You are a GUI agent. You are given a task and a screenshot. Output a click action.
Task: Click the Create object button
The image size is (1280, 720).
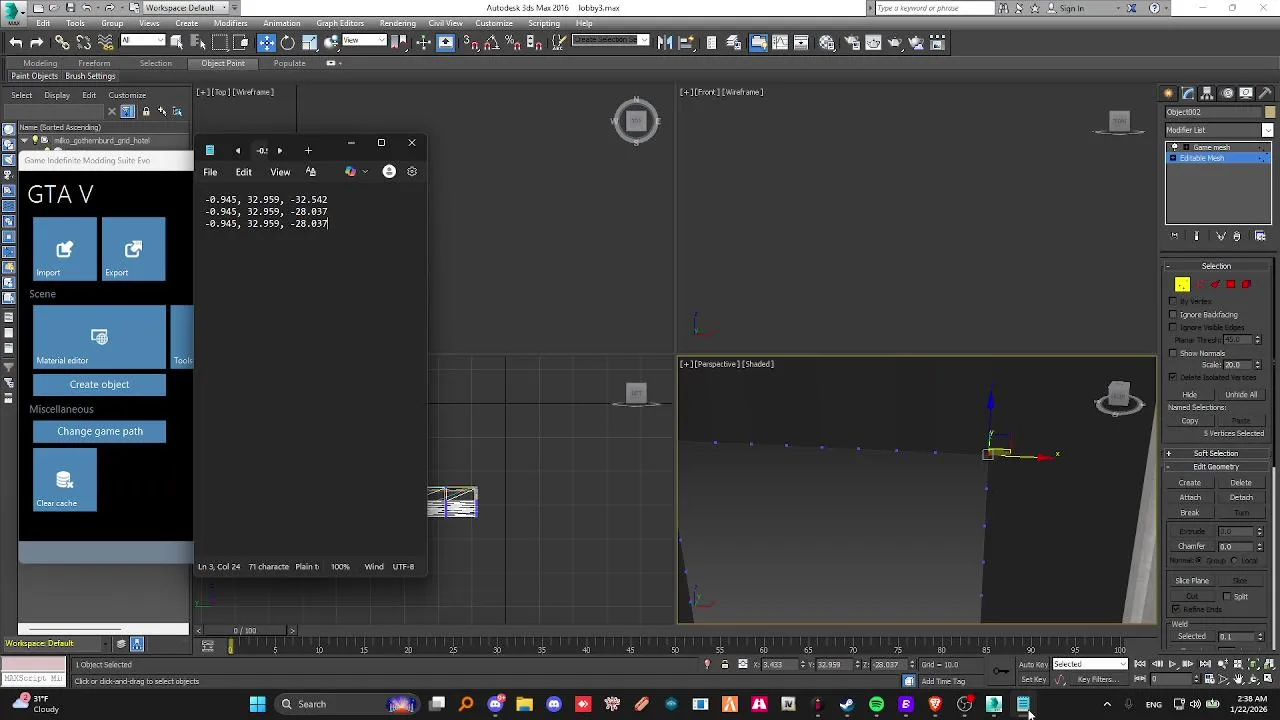coord(99,384)
